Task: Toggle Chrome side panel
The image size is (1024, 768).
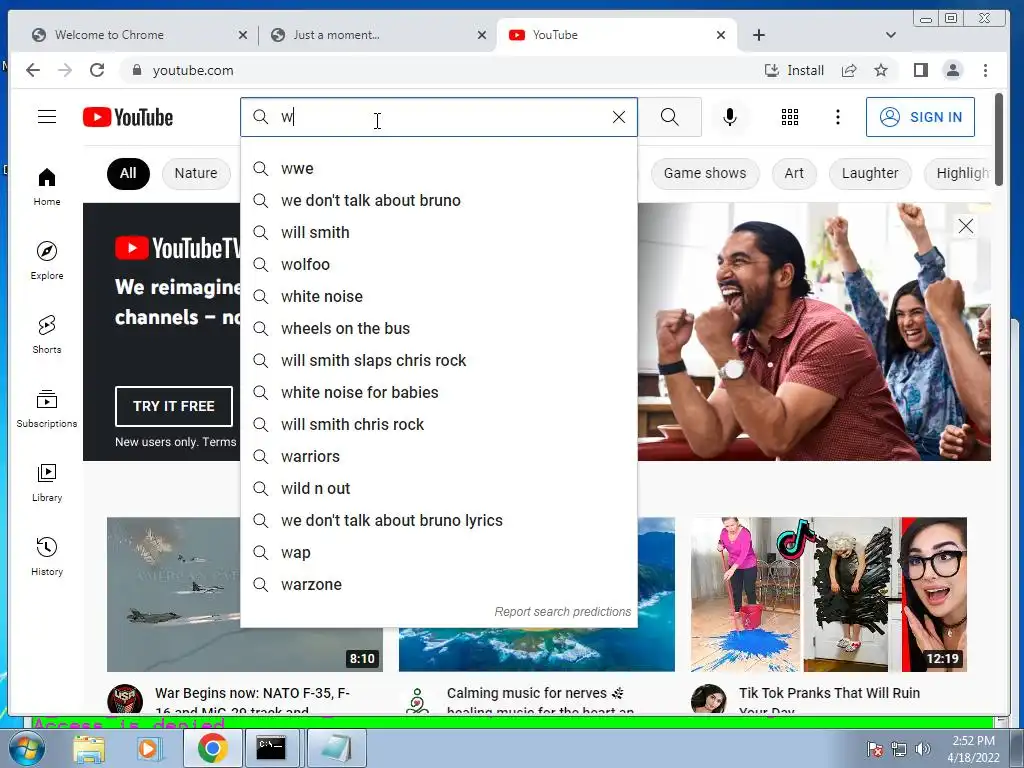Action: coord(921,70)
